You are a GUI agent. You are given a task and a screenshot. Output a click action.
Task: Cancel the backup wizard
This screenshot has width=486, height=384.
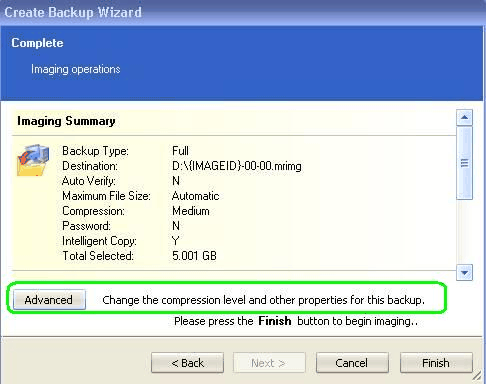pyautogui.click(x=352, y=363)
